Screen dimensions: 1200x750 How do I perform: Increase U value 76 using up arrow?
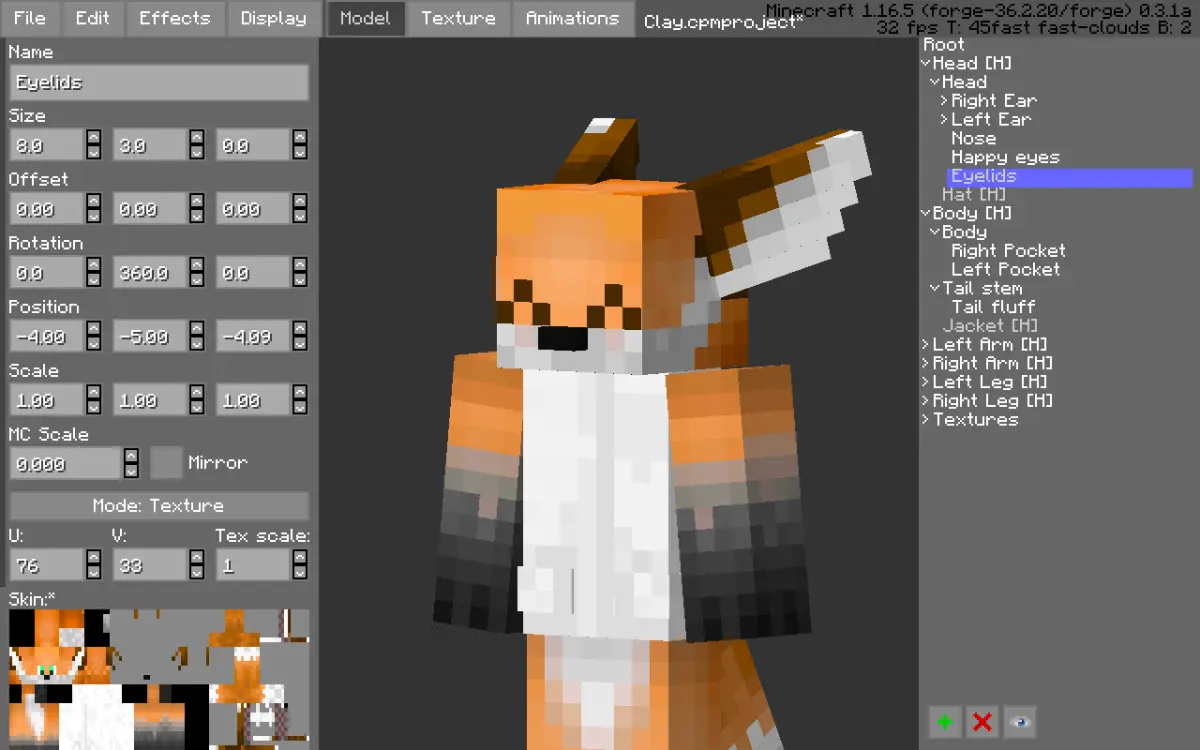pos(93,558)
